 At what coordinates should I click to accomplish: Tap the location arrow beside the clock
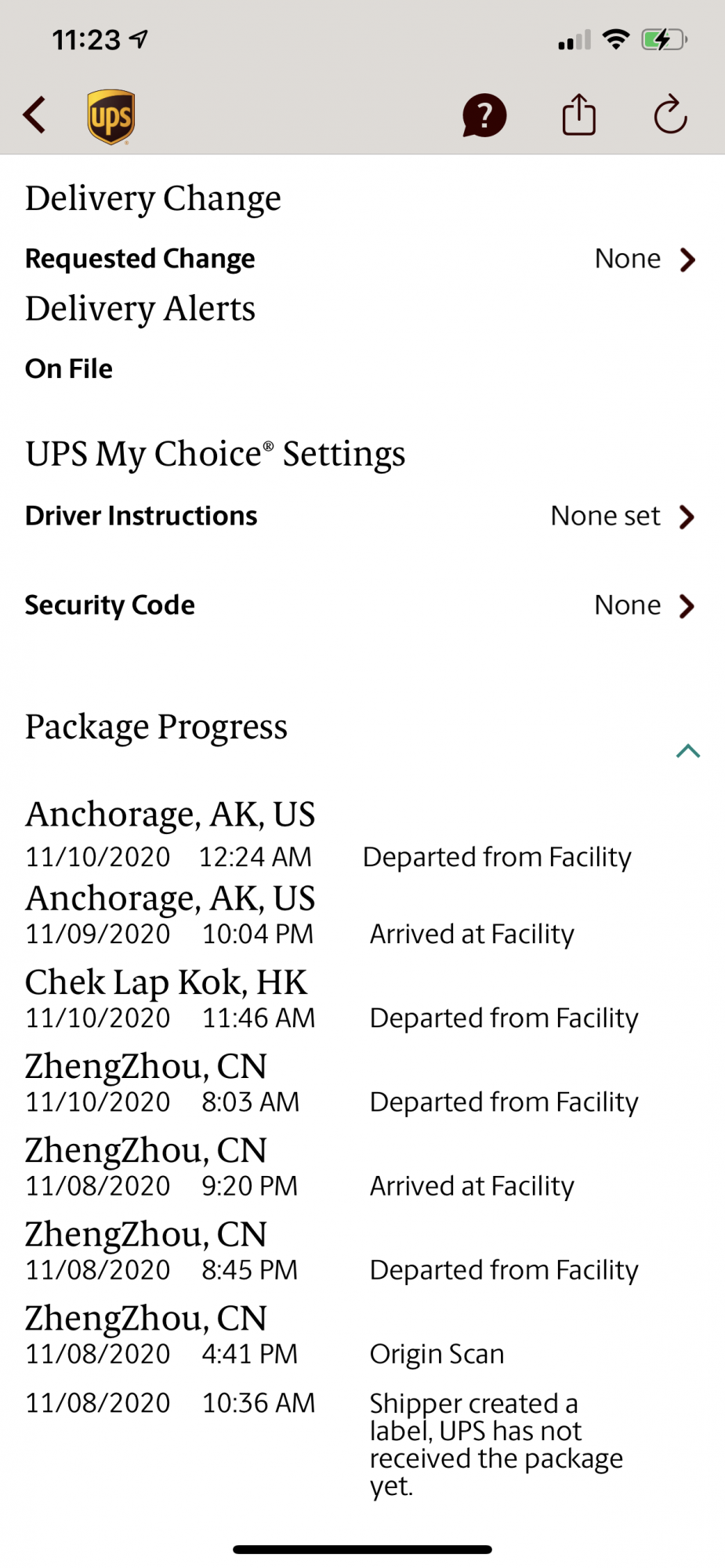[x=140, y=39]
